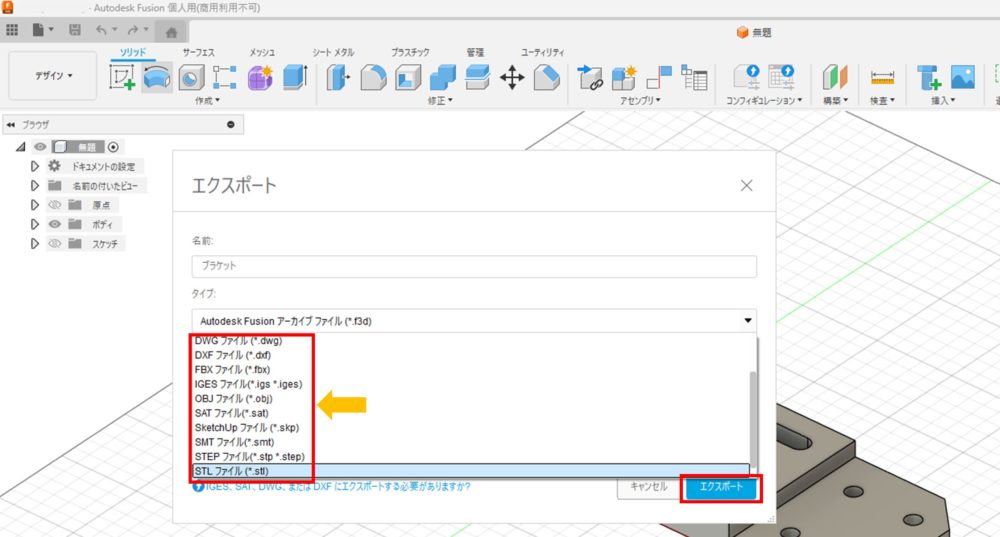Choose STL ファイル (*.stl) in list
The height and width of the screenshot is (537, 1000).
pos(471,471)
